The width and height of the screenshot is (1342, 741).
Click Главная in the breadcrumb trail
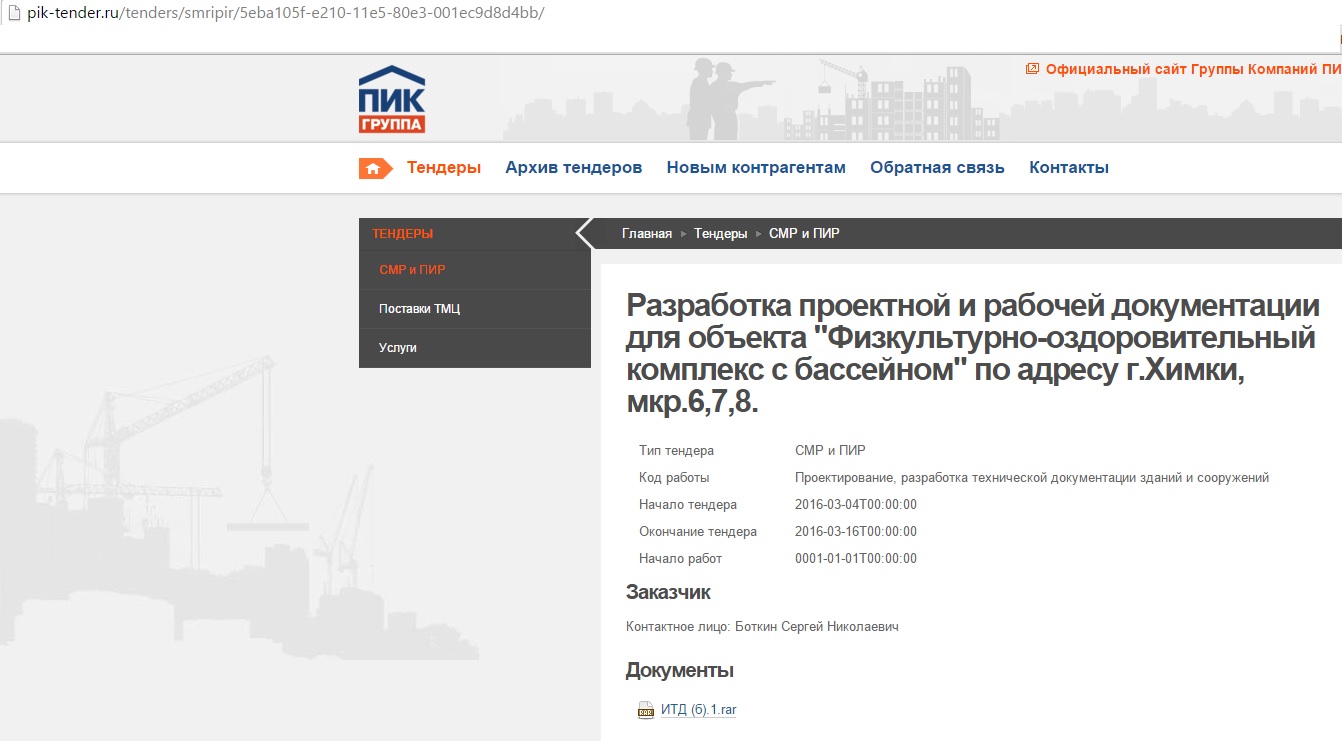[x=647, y=234]
